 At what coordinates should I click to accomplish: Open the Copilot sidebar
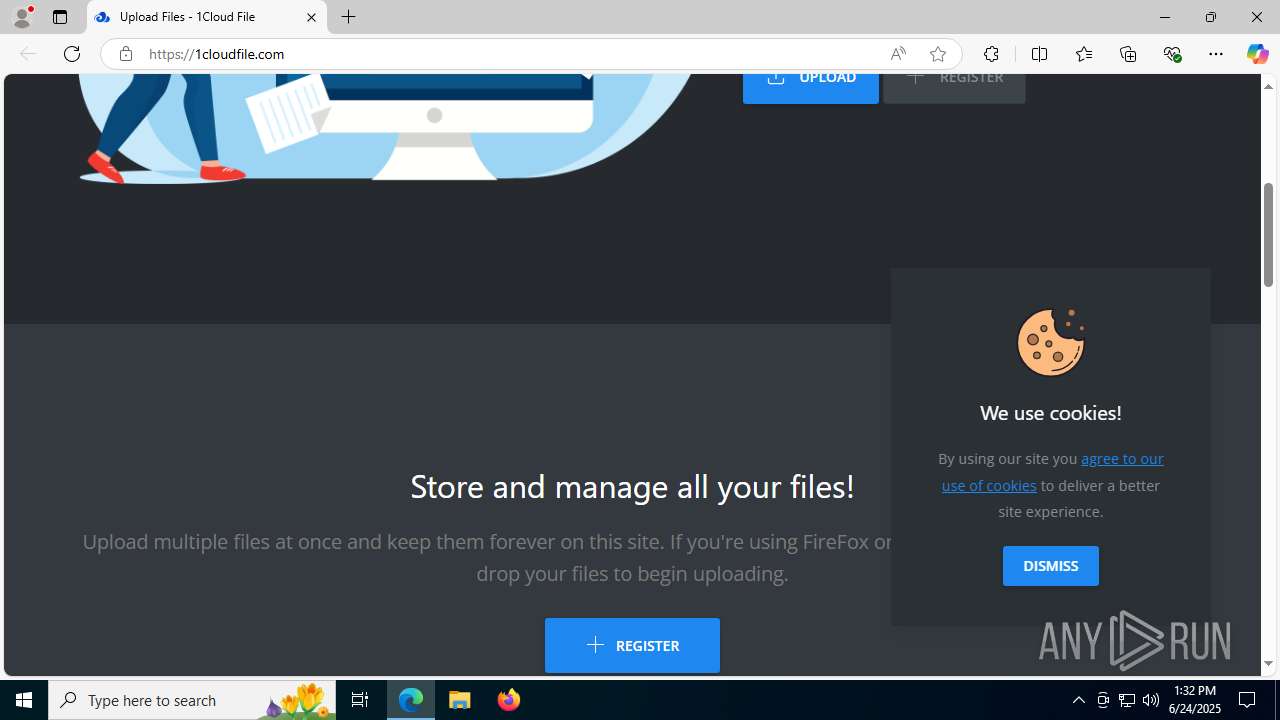pyautogui.click(x=1257, y=54)
